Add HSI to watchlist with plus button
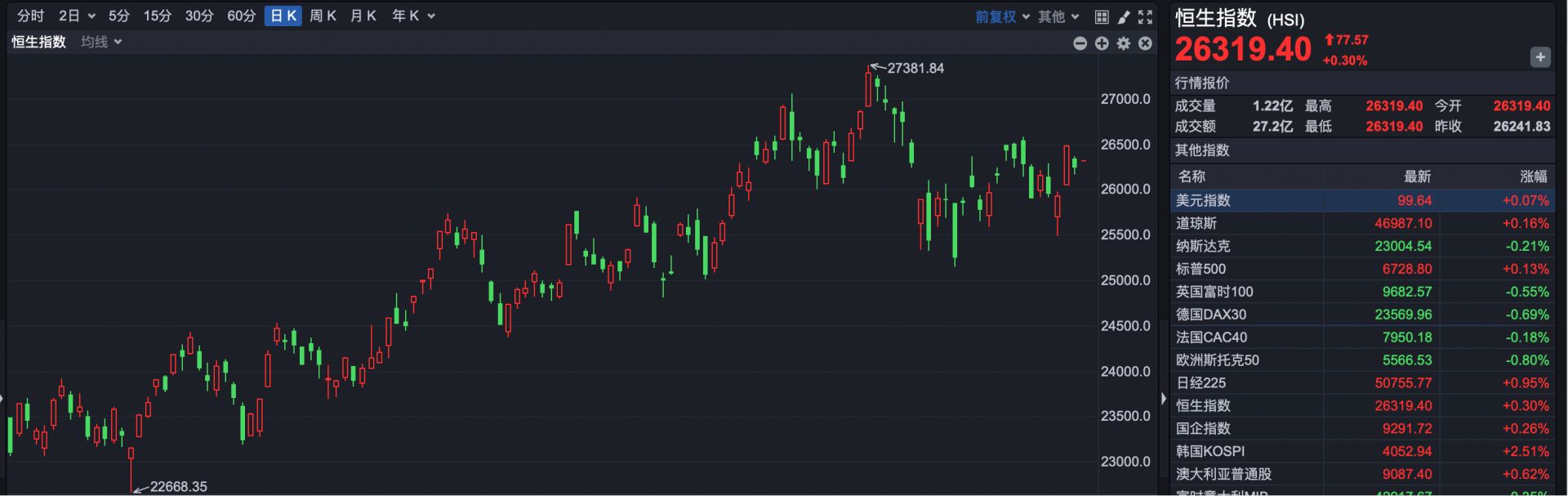 pyautogui.click(x=1539, y=57)
